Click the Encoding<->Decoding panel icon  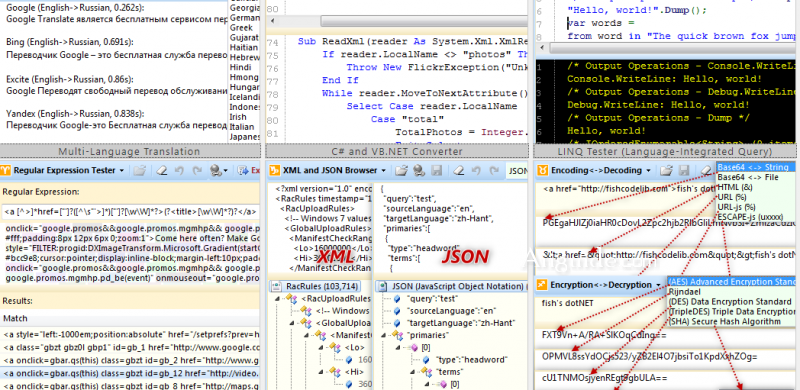point(542,170)
